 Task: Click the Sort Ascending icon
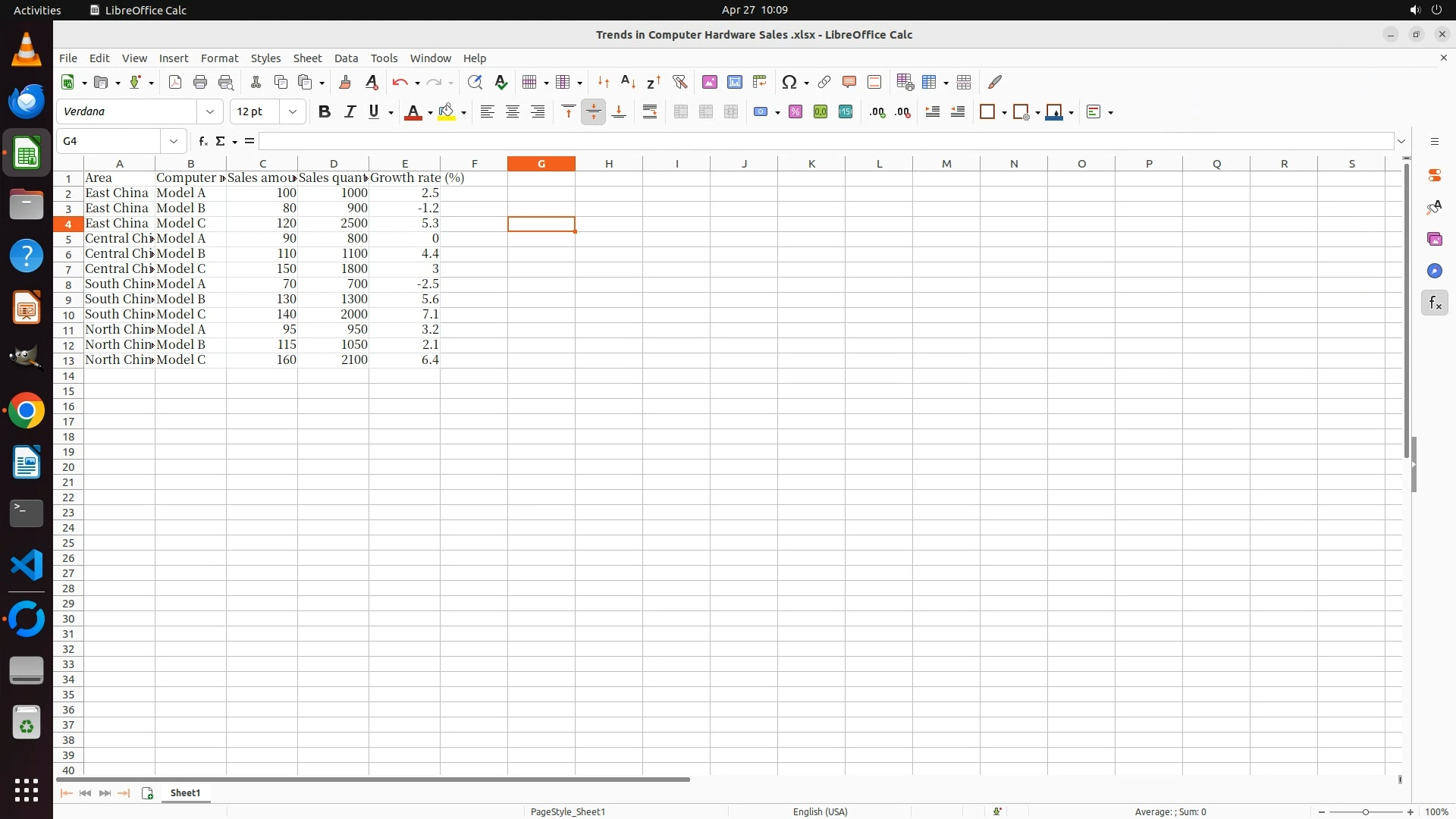point(628,82)
